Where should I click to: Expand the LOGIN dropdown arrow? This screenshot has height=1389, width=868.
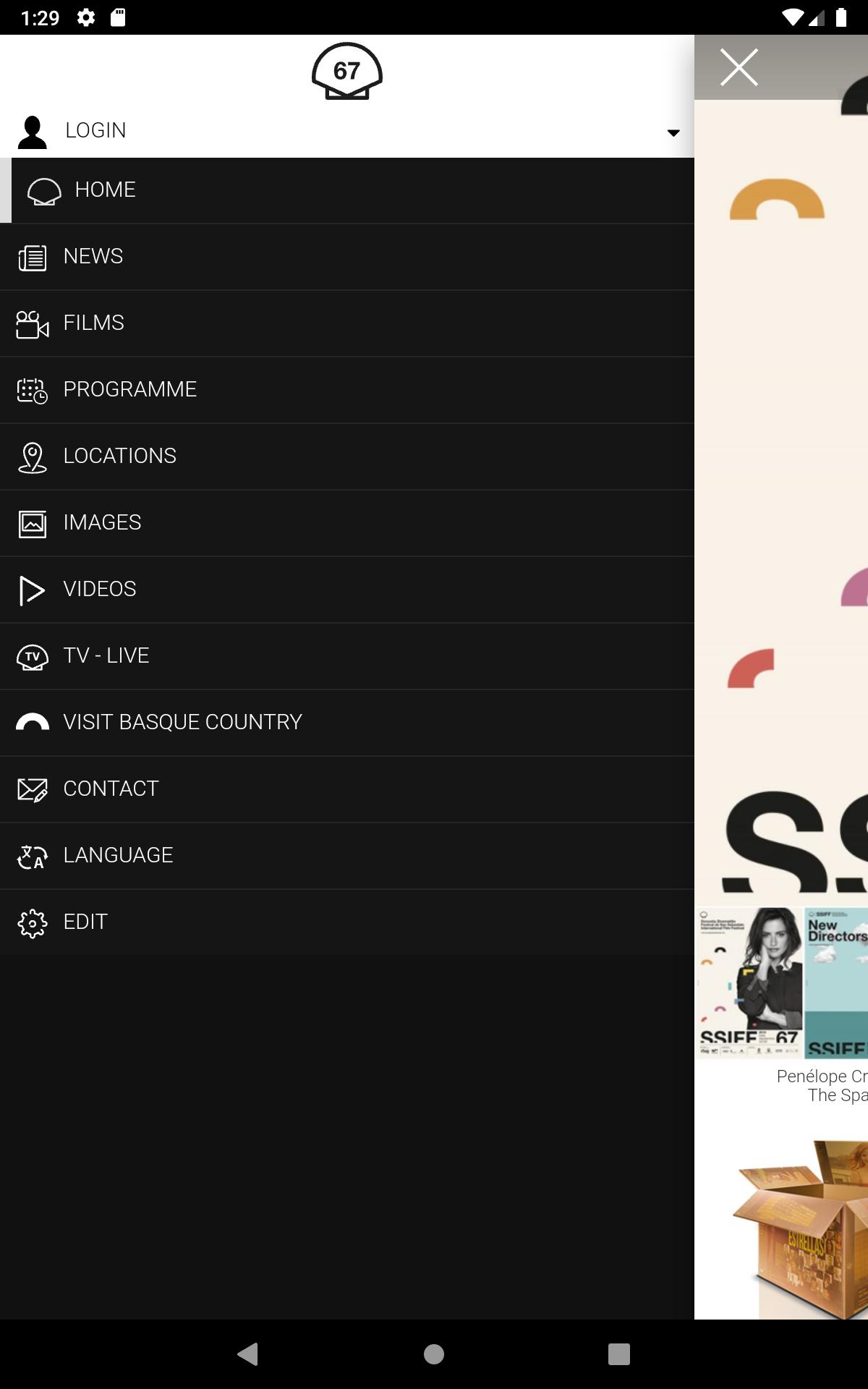[x=673, y=132]
